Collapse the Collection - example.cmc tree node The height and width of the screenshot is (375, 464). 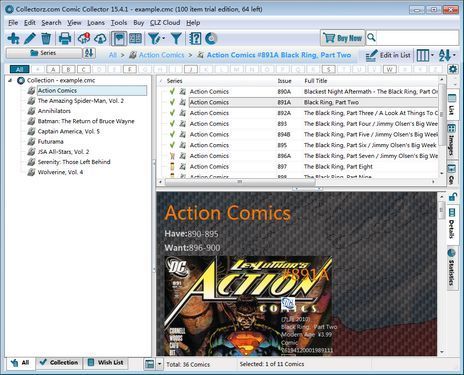(10, 80)
